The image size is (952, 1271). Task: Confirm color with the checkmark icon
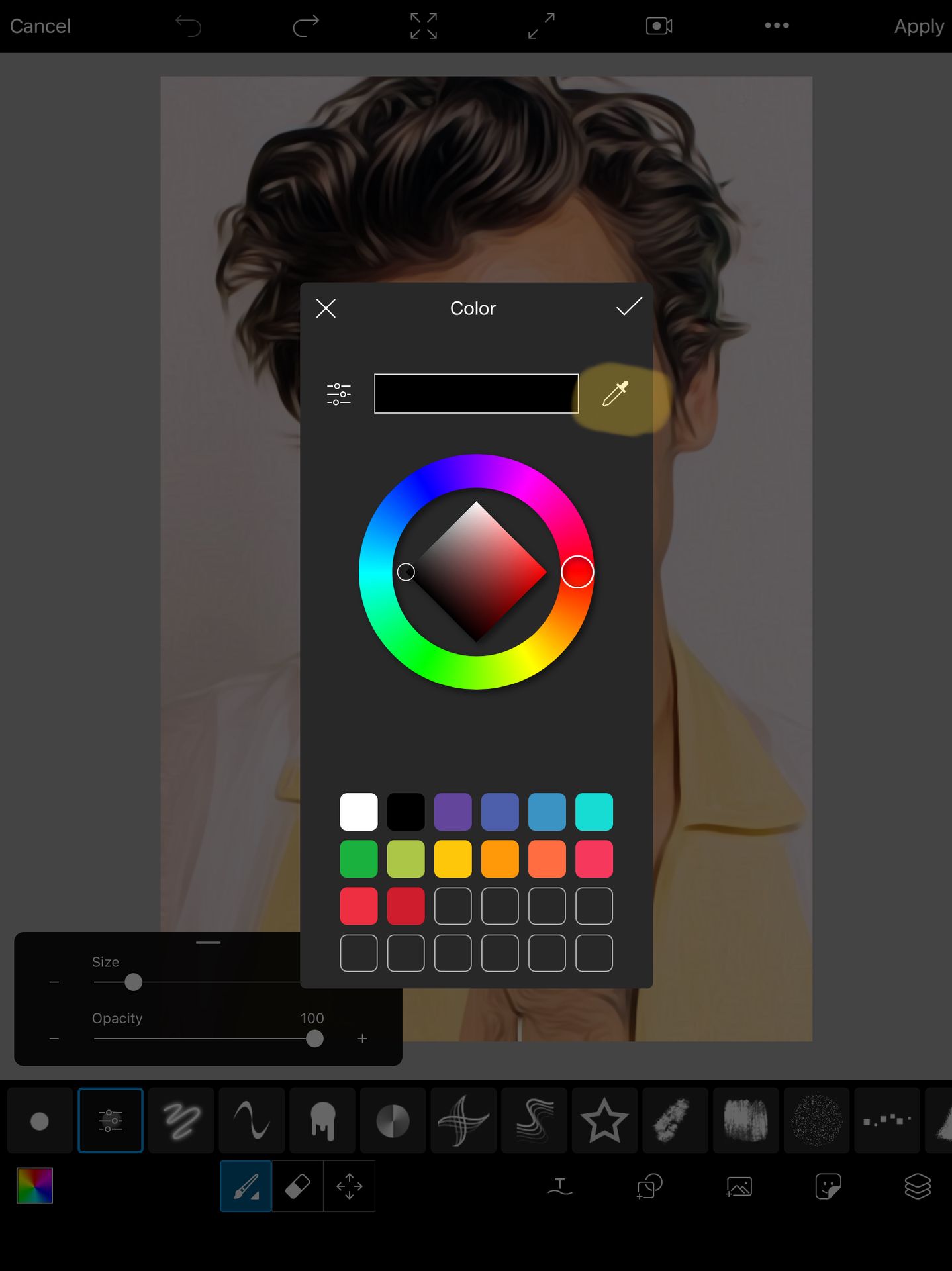[x=629, y=306]
